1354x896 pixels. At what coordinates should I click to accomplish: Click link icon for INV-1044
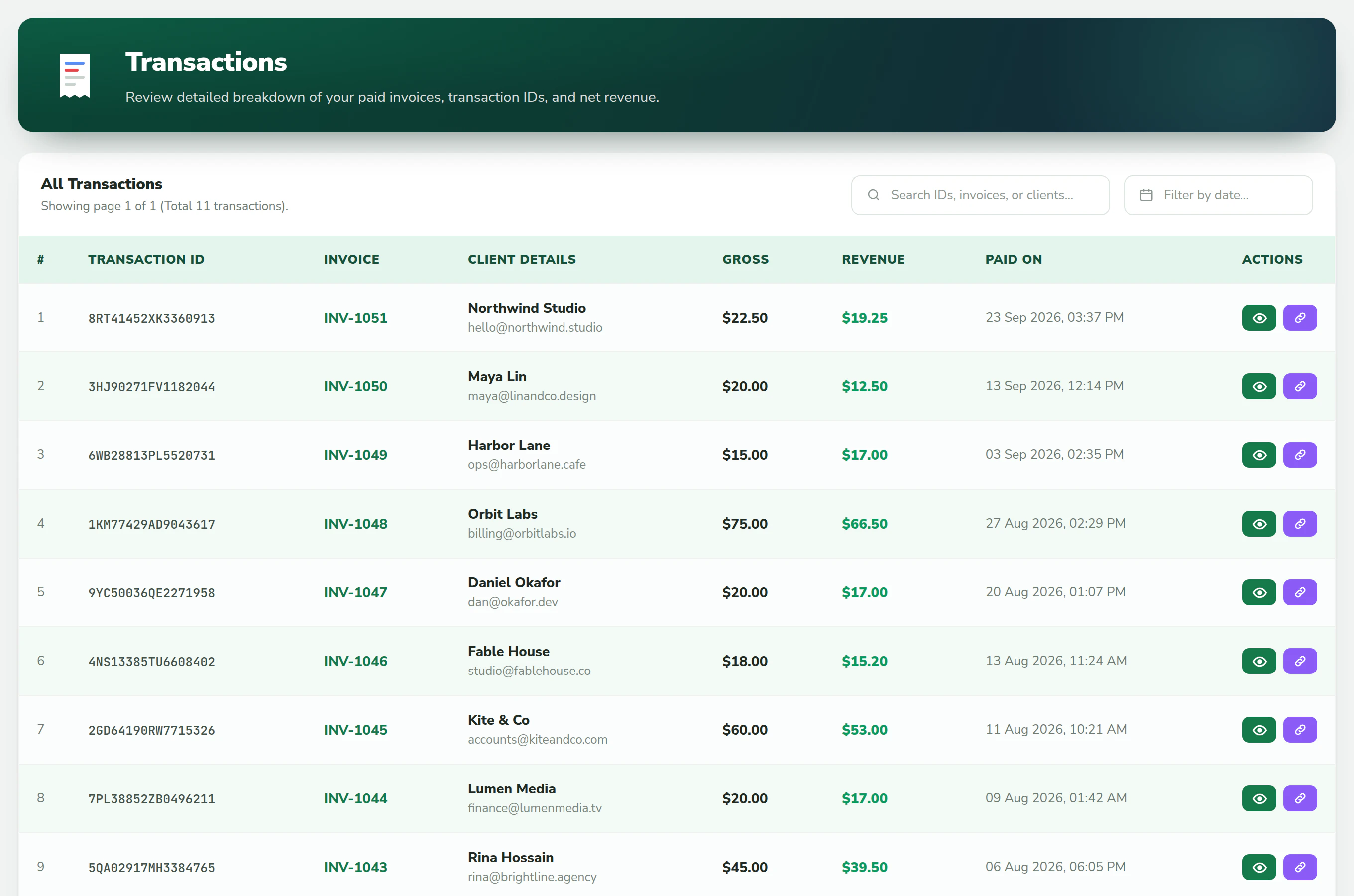coord(1300,798)
